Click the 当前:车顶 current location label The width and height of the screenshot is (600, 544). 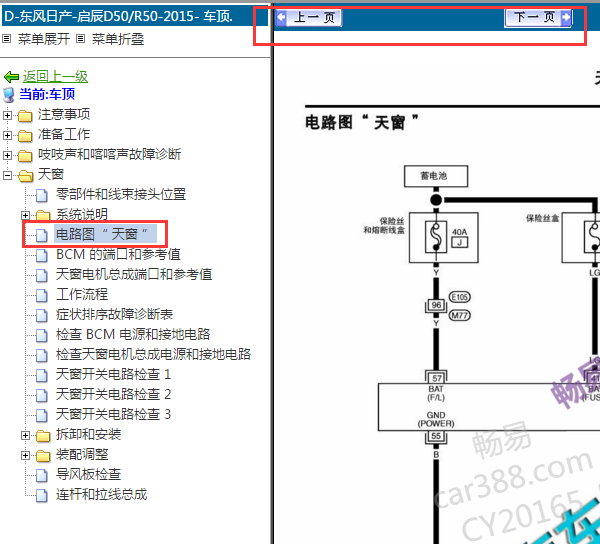(x=47, y=94)
